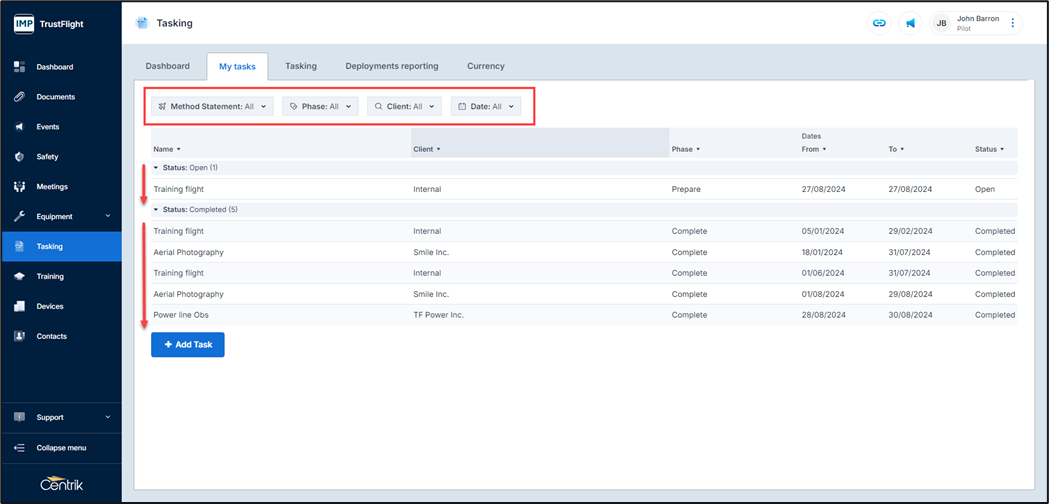The width and height of the screenshot is (1049, 504).
Task: Click the Add Task button
Action: [x=188, y=345]
